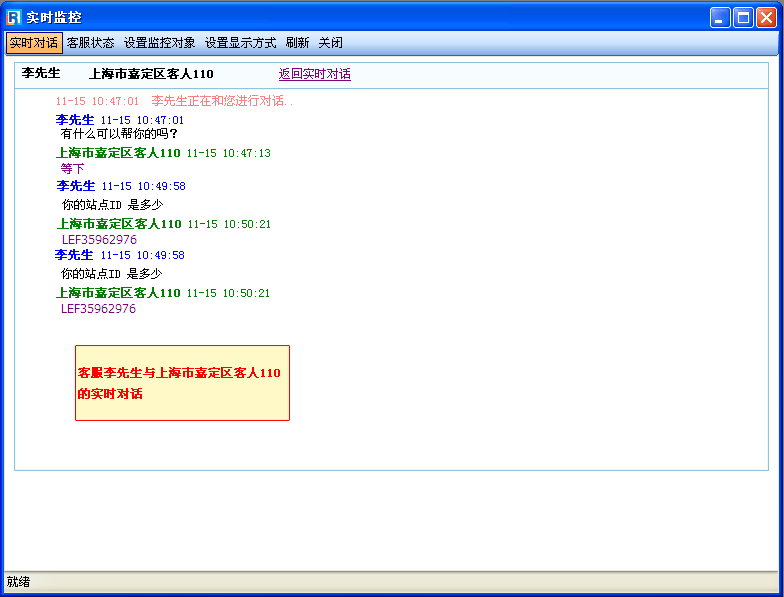784x597 pixels.
Task: Select header name 李先生
Action: coord(41,73)
